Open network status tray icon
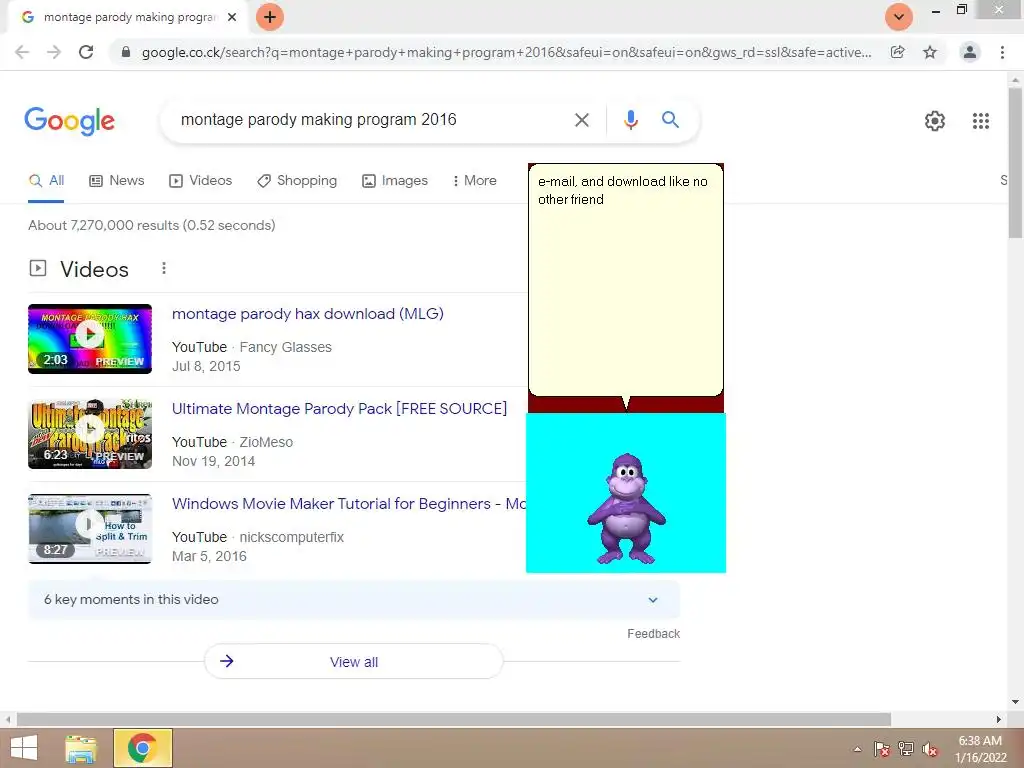The image size is (1024, 768). (x=906, y=749)
